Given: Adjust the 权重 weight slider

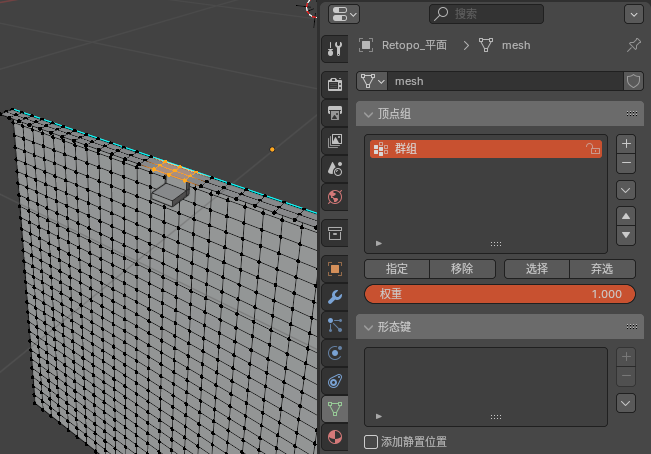Looking at the screenshot, I should tap(500, 294).
